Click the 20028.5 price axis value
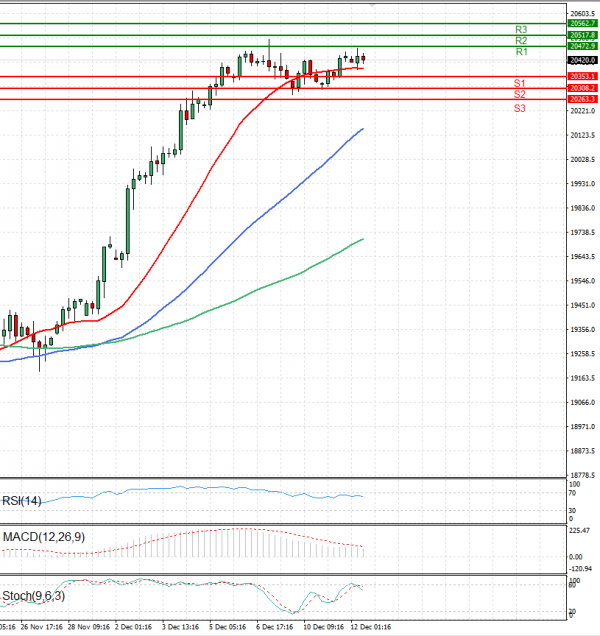The image size is (600, 636). pos(583,159)
